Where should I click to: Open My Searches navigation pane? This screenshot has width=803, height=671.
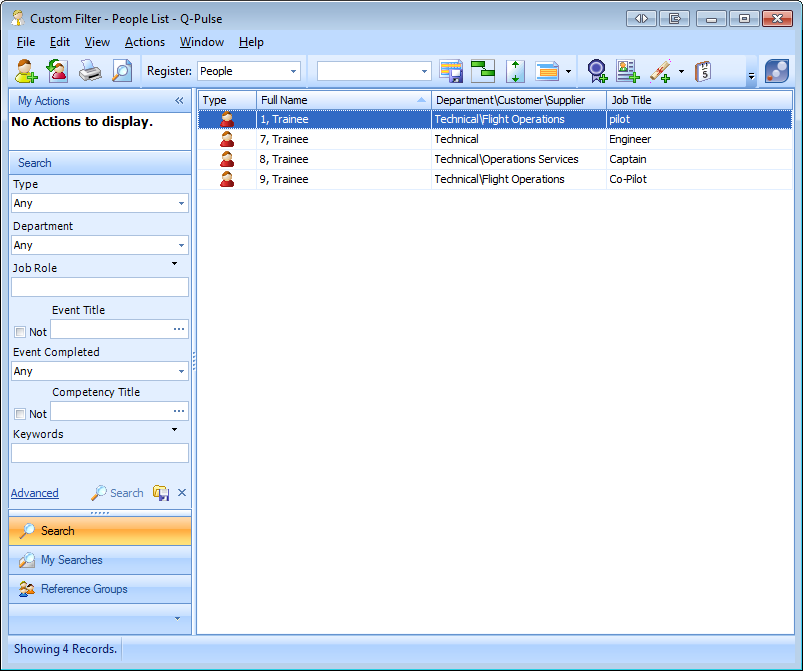click(100, 560)
